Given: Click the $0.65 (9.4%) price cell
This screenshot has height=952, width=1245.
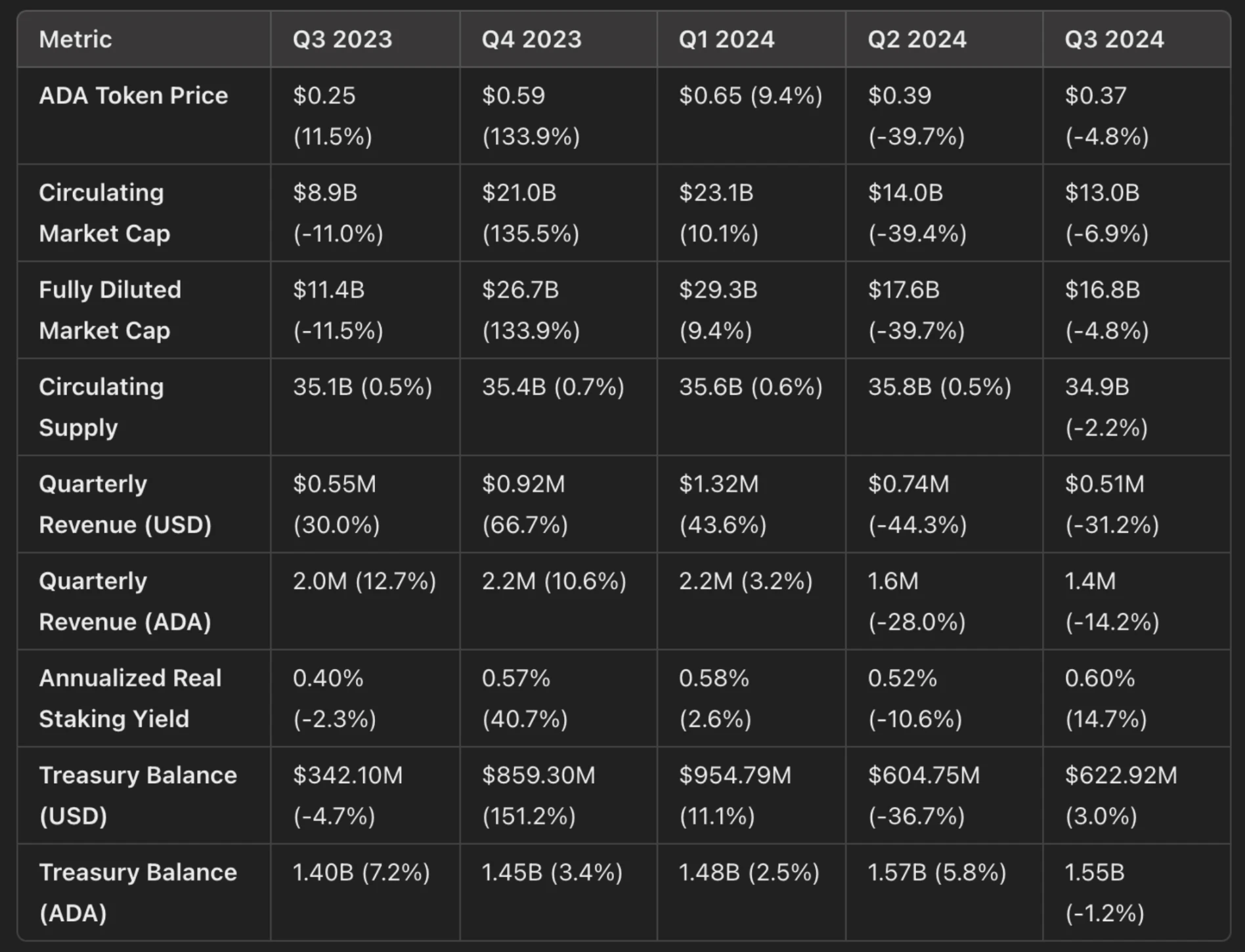Looking at the screenshot, I should (x=751, y=96).
